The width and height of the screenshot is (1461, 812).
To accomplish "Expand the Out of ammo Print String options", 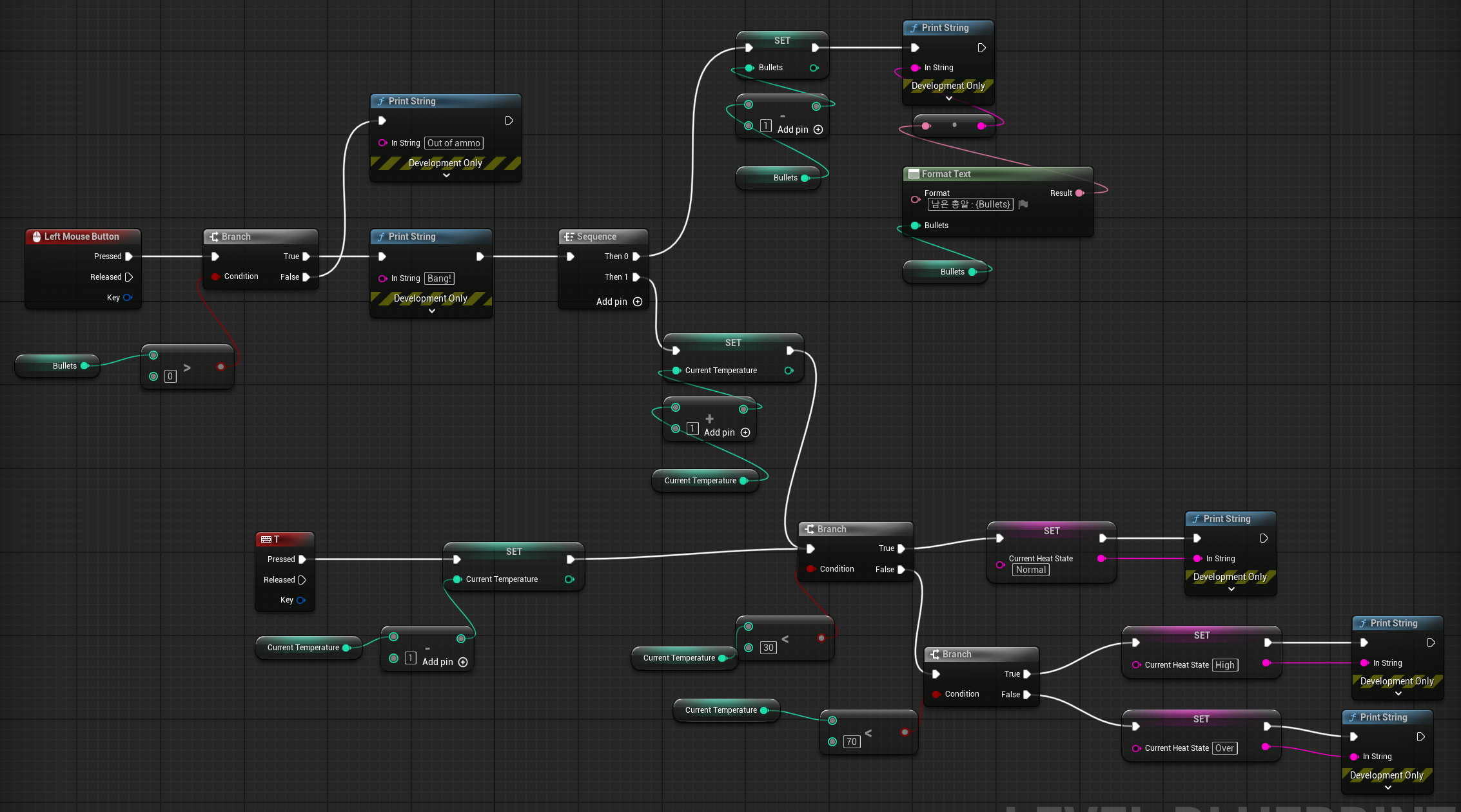I will (x=446, y=175).
